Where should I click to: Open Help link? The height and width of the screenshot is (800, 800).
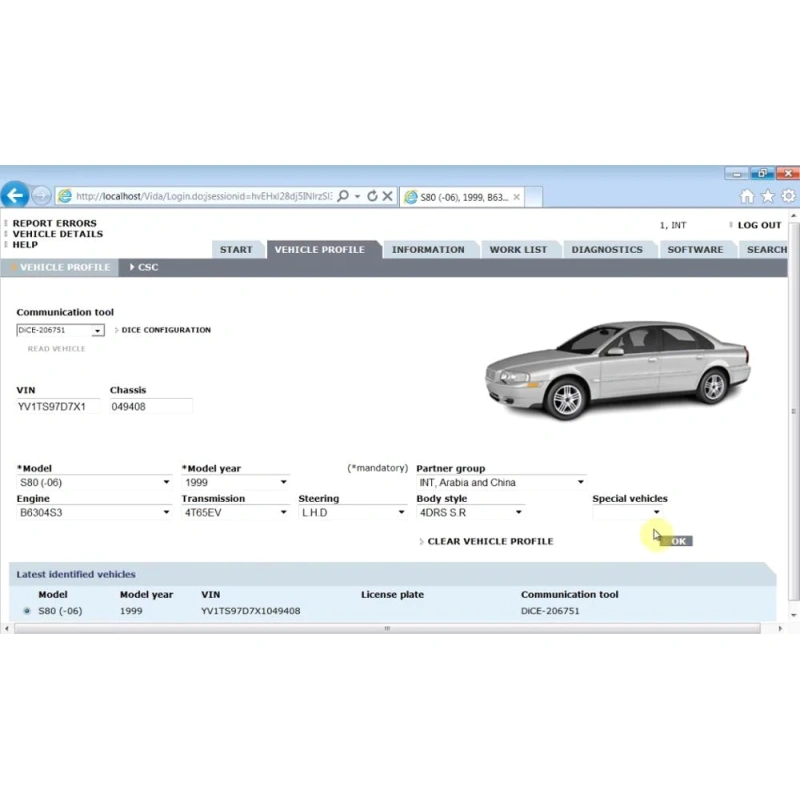[25, 245]
